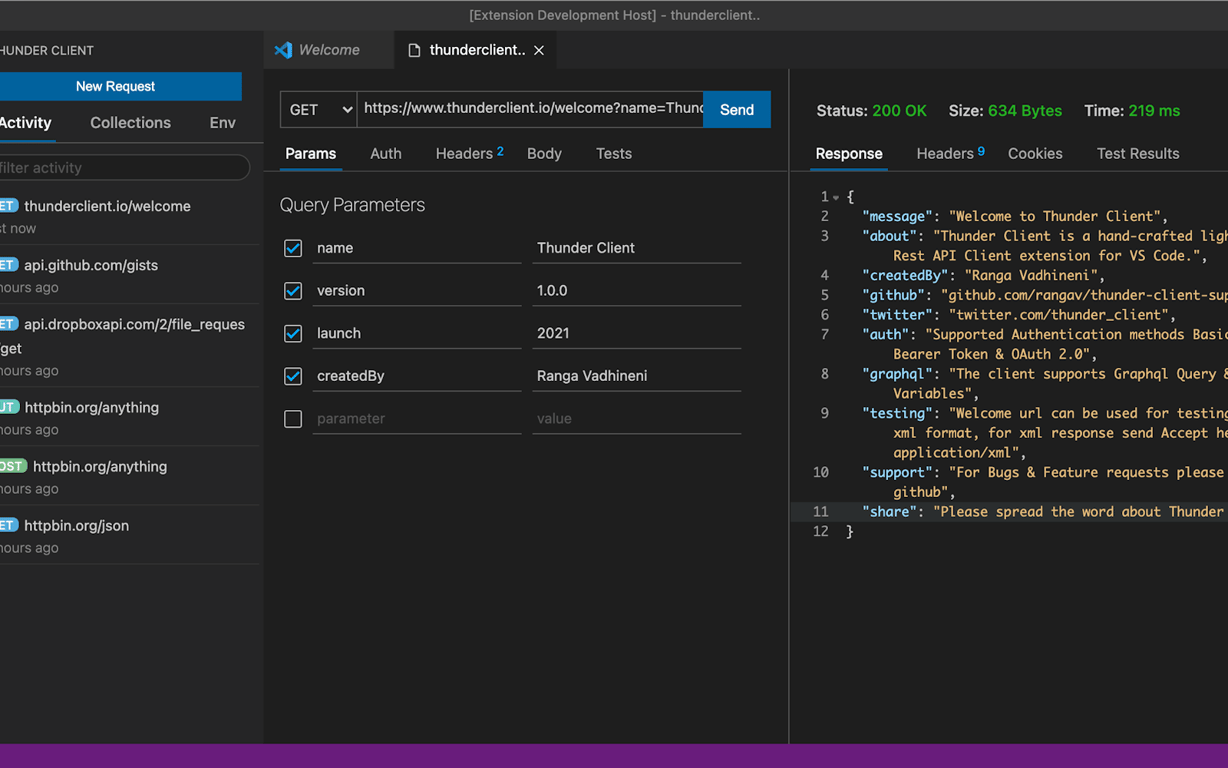Click the file icon on thunderclient tab
Screen dimensions: 1228x768
pos(414,50)
